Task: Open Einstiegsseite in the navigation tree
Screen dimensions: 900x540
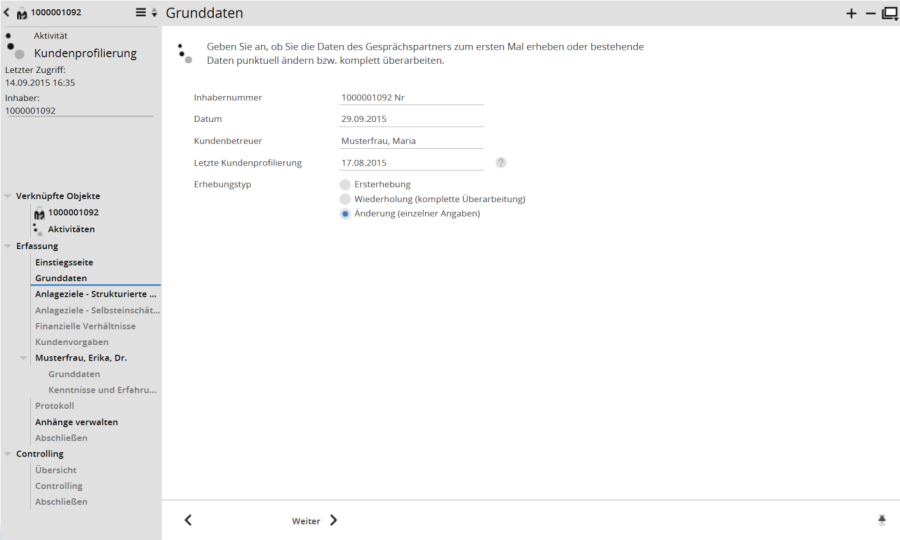Action: coord(64,262)
